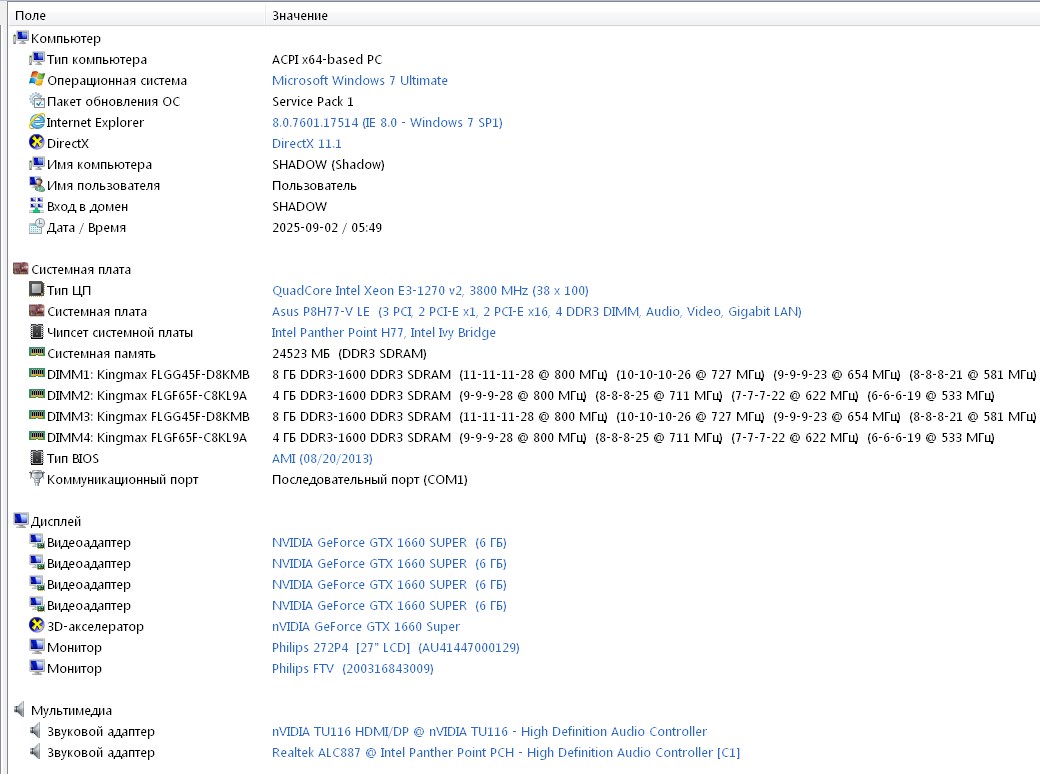Select the Системная память field label
The image size is (1040, 774).
[101, 354]
